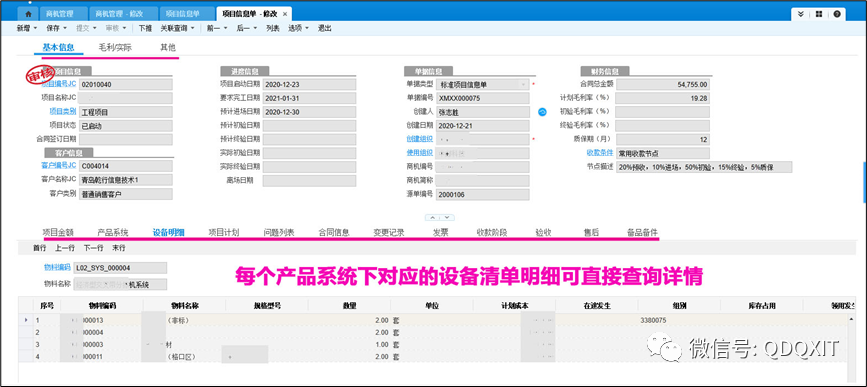Click 下一行 row navigation button
This screenshot has height=387, width=867.
[93, 248]
